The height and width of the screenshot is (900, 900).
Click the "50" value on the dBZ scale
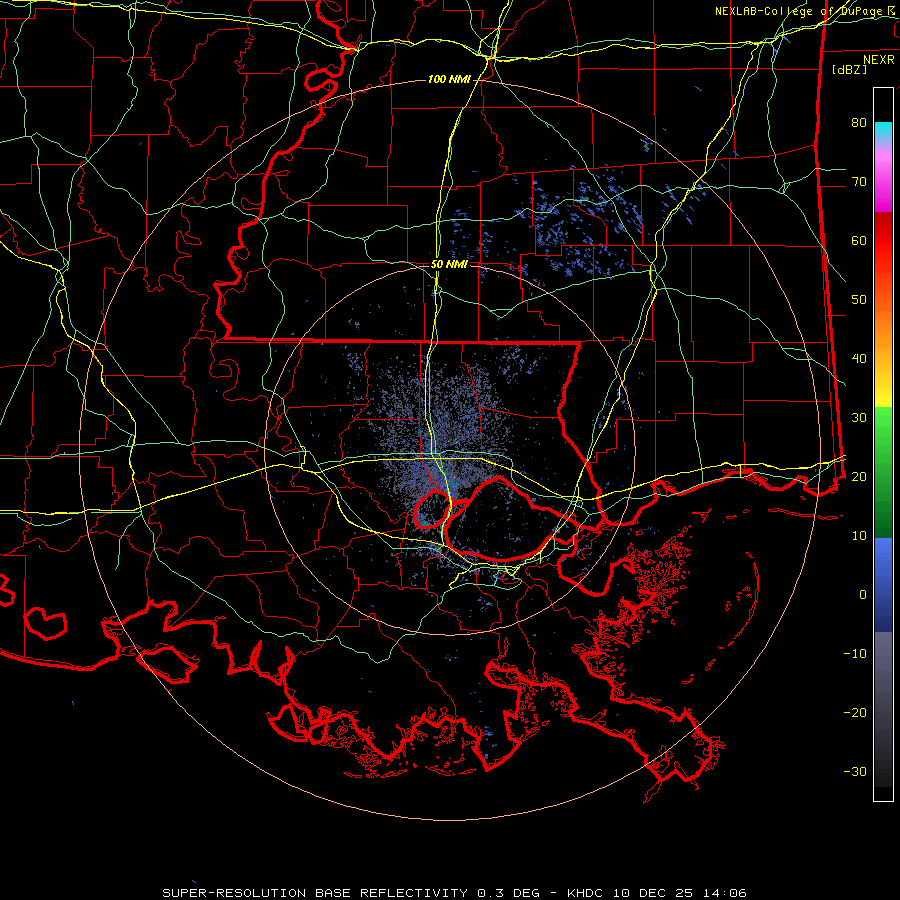(859, 300)
